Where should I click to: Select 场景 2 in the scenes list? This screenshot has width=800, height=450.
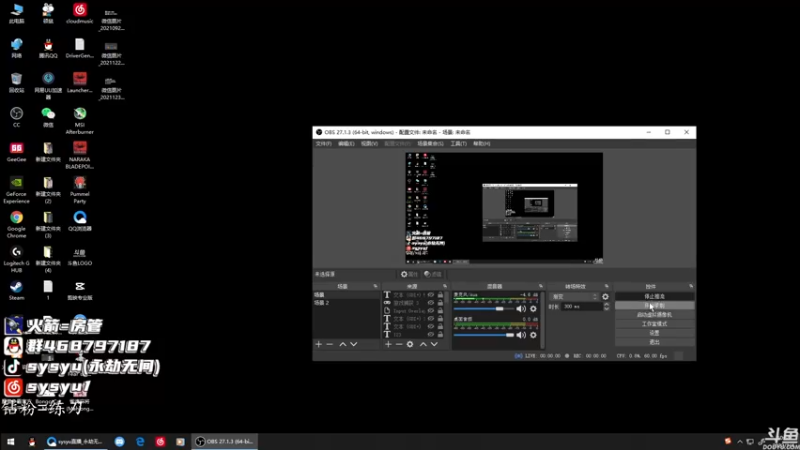[346, 303]
